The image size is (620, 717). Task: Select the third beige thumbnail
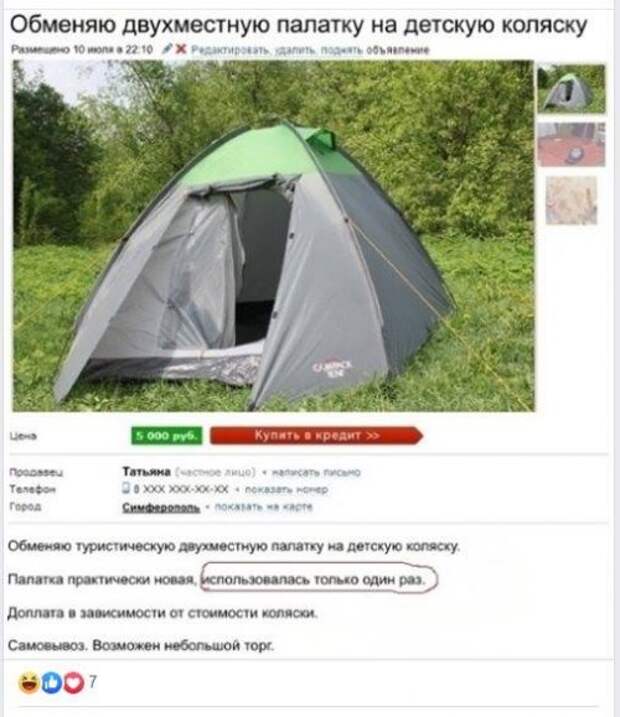pyautogui.click(x=571, y=201)
